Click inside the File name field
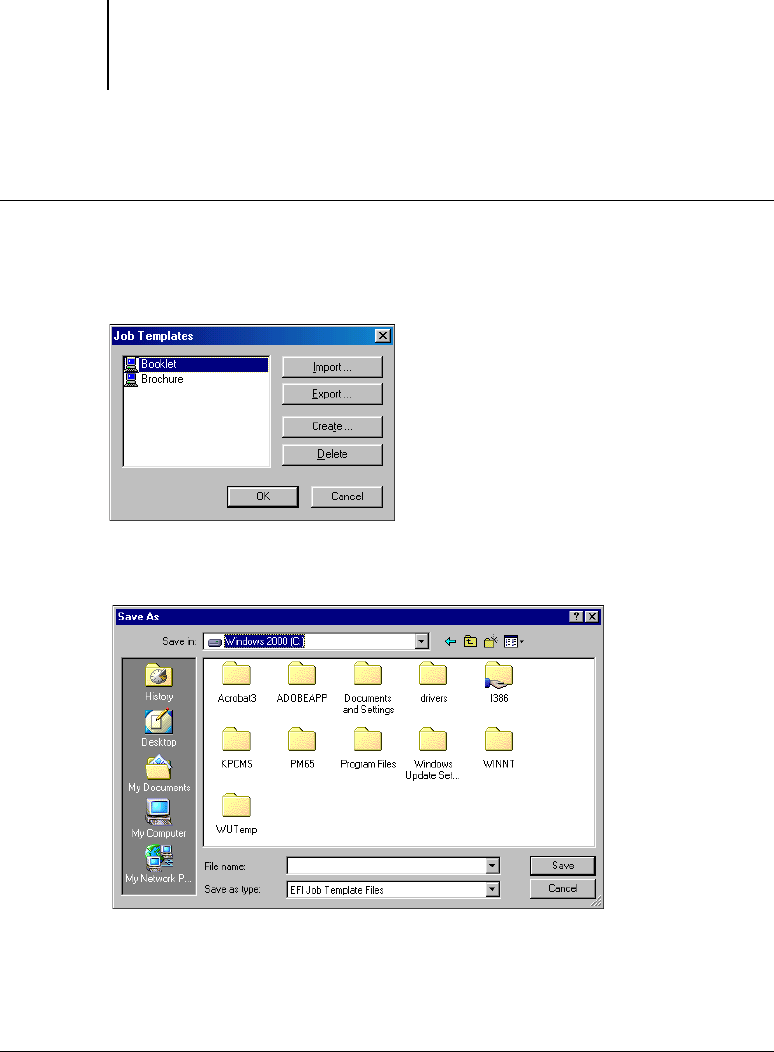Viewport: 774px width, 1052px height. [x=385, y=866]
